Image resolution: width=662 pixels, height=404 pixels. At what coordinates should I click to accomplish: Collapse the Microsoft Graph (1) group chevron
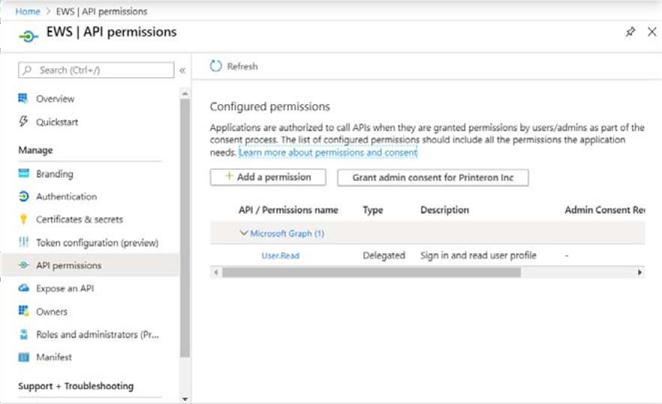pyautogui.click(x=244, y=233)
